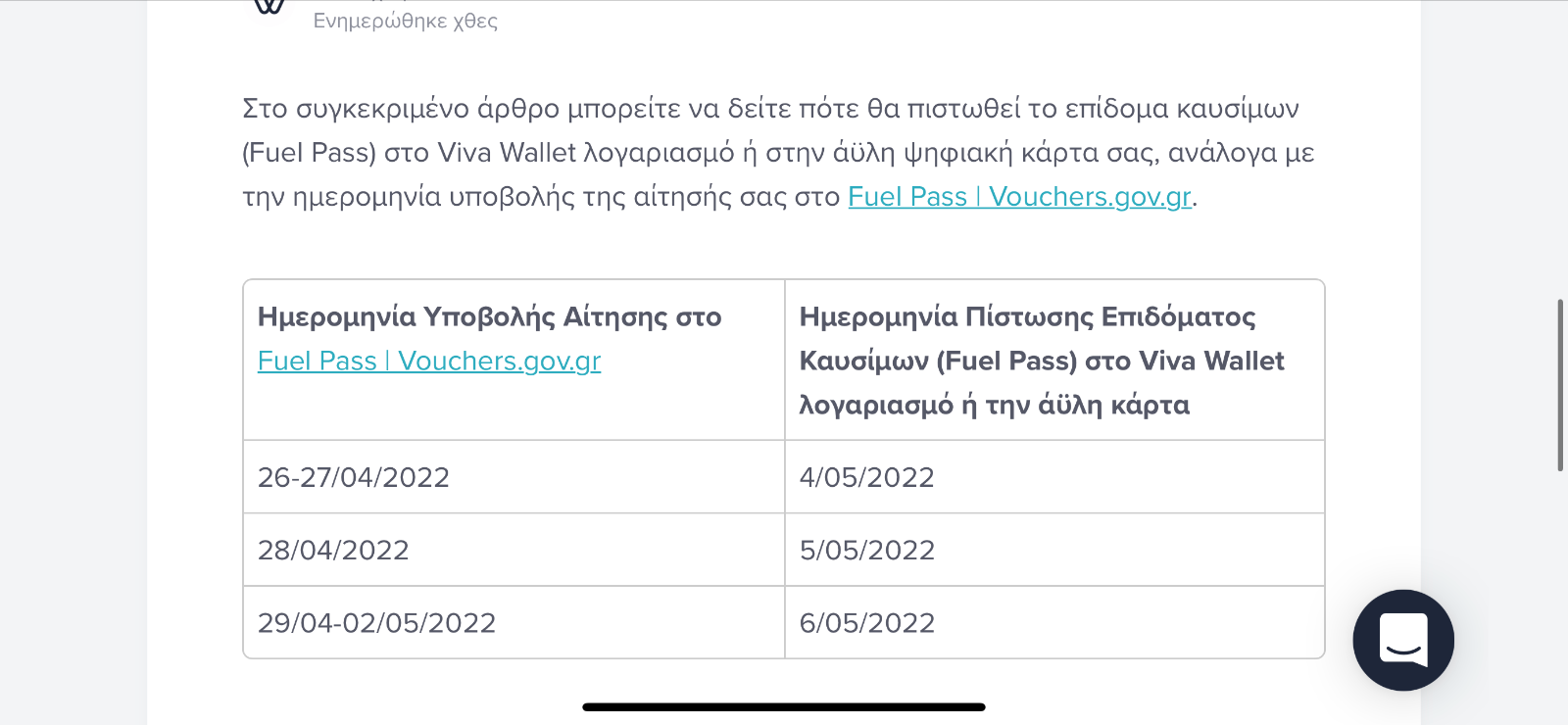
Task: Click the 'Ημερομηνία Πίστωσης Επιδόματος' column header
Action: coord(1028,316)
